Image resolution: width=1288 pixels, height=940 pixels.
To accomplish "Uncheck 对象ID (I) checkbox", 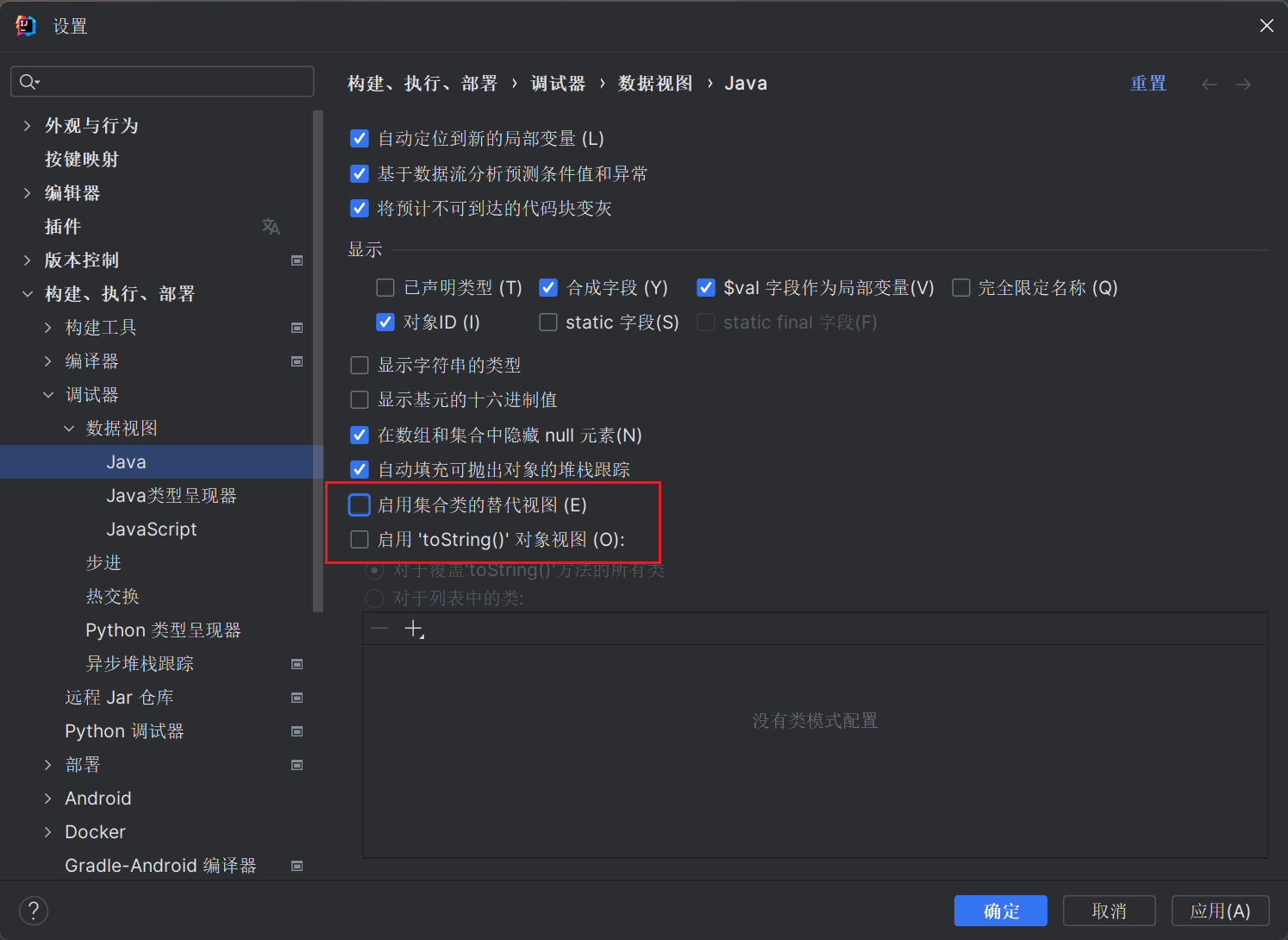I will coord(385,323).
